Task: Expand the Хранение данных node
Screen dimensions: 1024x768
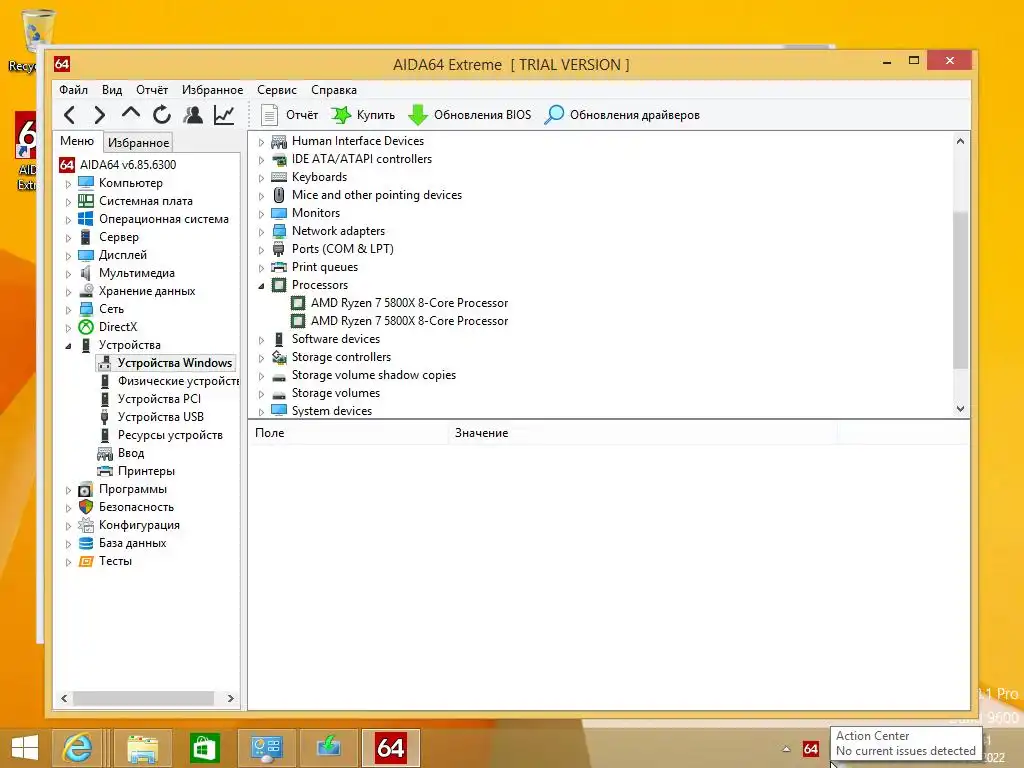Action: pos(69,292)
